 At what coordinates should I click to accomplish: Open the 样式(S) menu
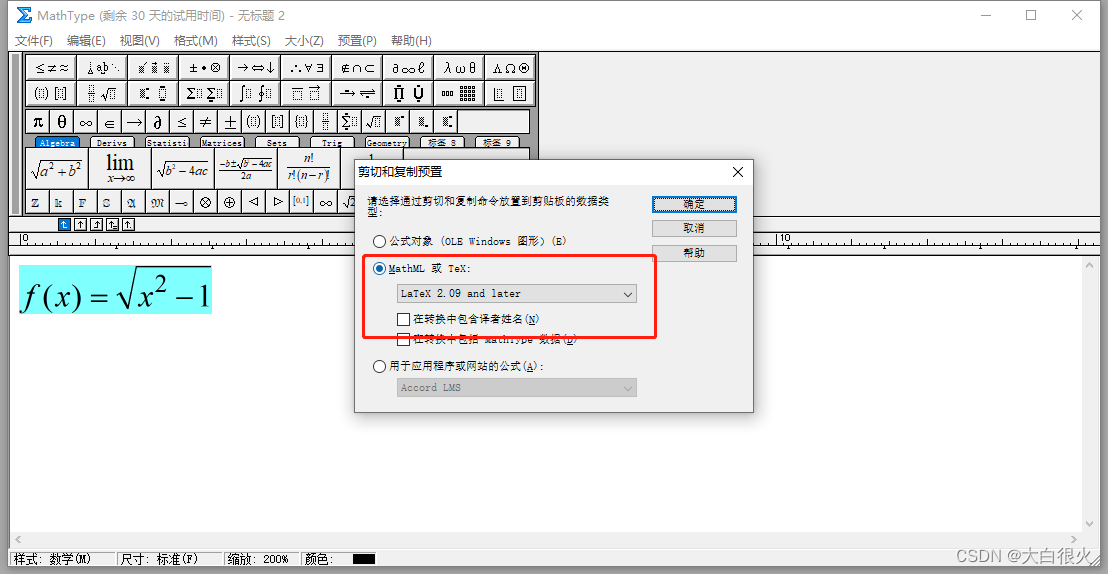pyautogui.click(x=251, y=40)
